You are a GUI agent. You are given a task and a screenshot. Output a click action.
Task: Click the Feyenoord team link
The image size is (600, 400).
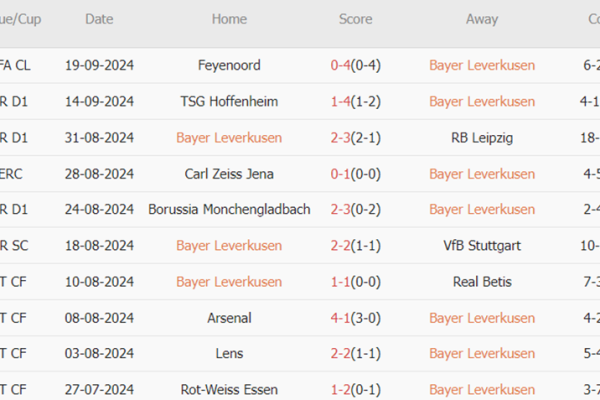[229, 65]
